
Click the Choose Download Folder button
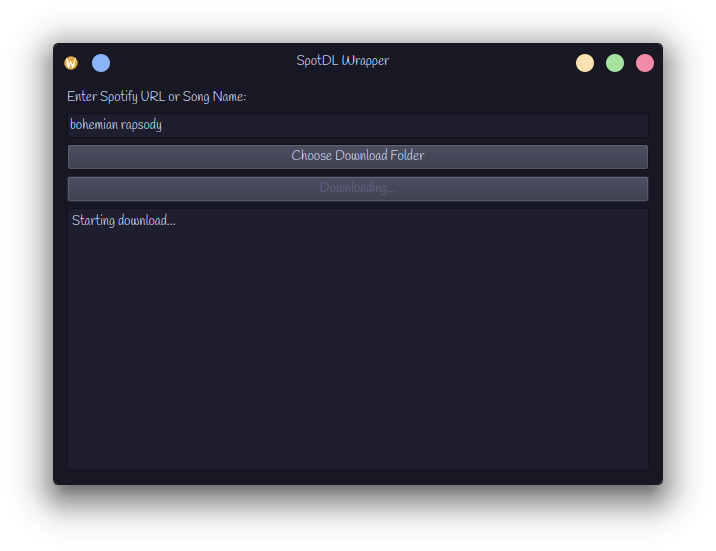[358, 157]
